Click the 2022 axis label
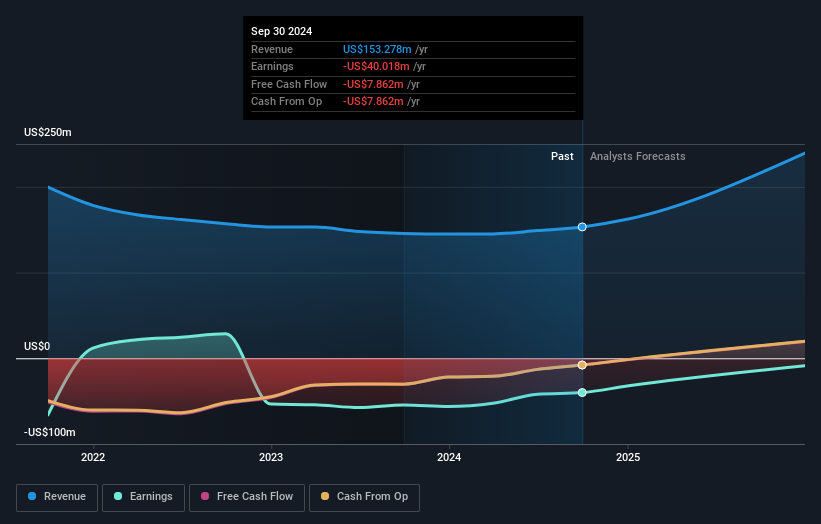821x524 pixels. click(x=93, y=458)
